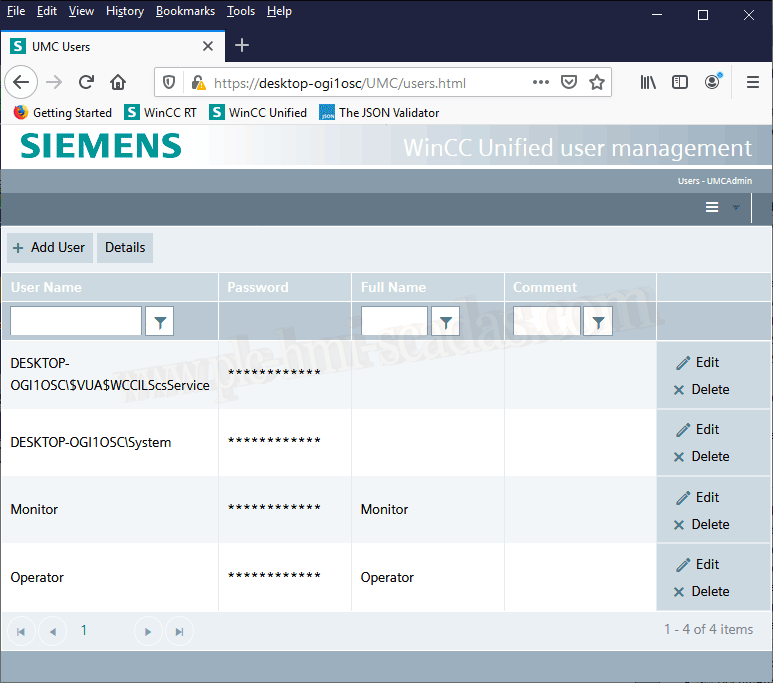Open page actions three-dot menu in address bar
Image resolution: width=773 pixels, height=683 pixels.
coord(540,82)
